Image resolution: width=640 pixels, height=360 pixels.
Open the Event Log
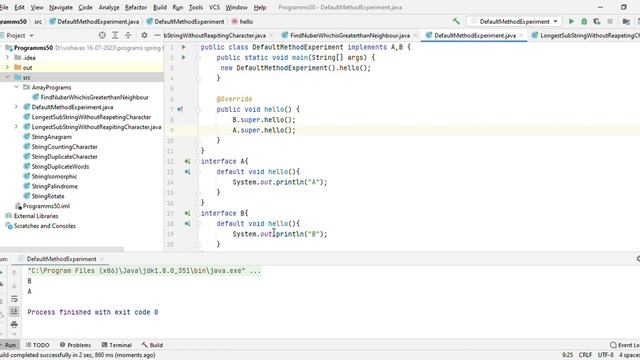(624, 345)
